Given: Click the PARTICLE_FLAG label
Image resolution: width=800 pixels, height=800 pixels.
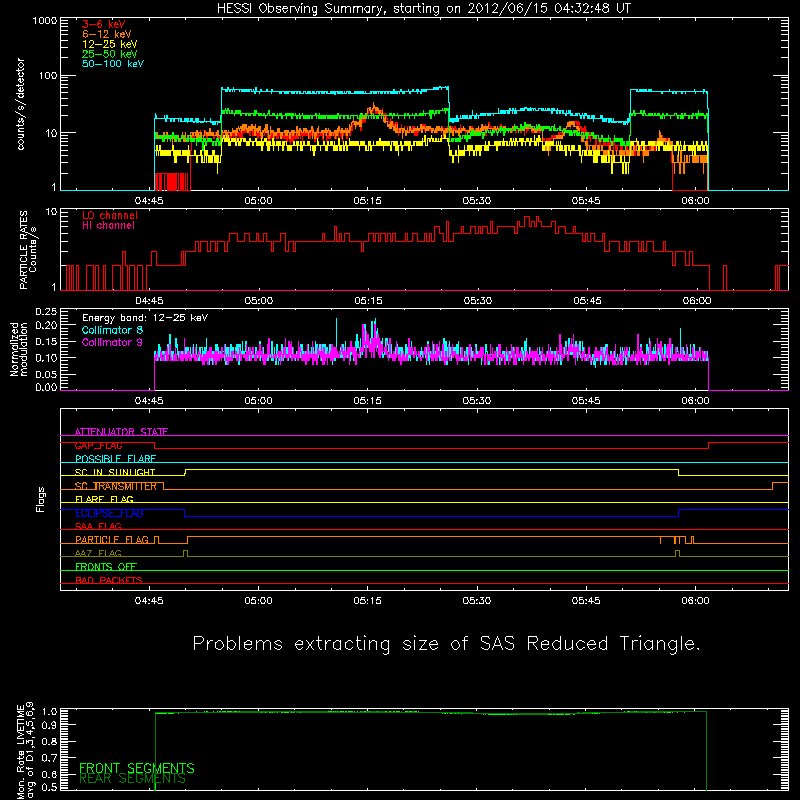Looking at the screenshot, I should pyautogui.click(x=112, y=540).
